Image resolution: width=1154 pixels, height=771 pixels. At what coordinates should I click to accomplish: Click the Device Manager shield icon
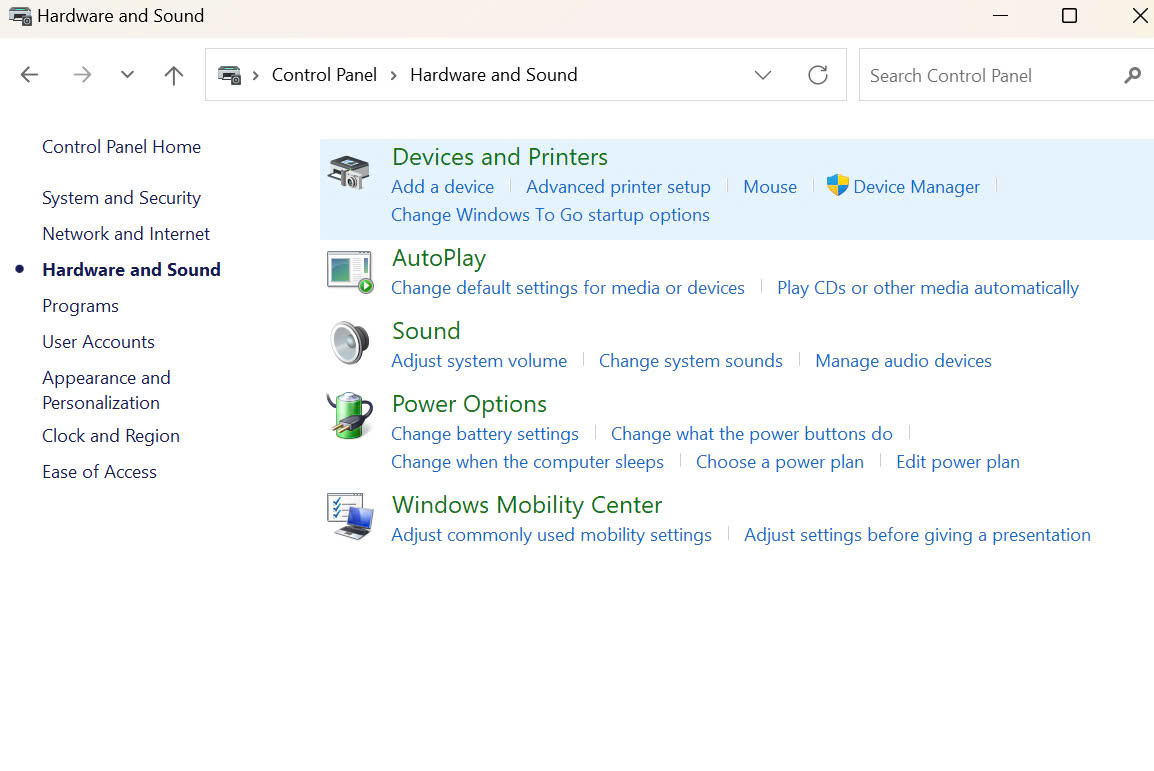tap(838, 185)
